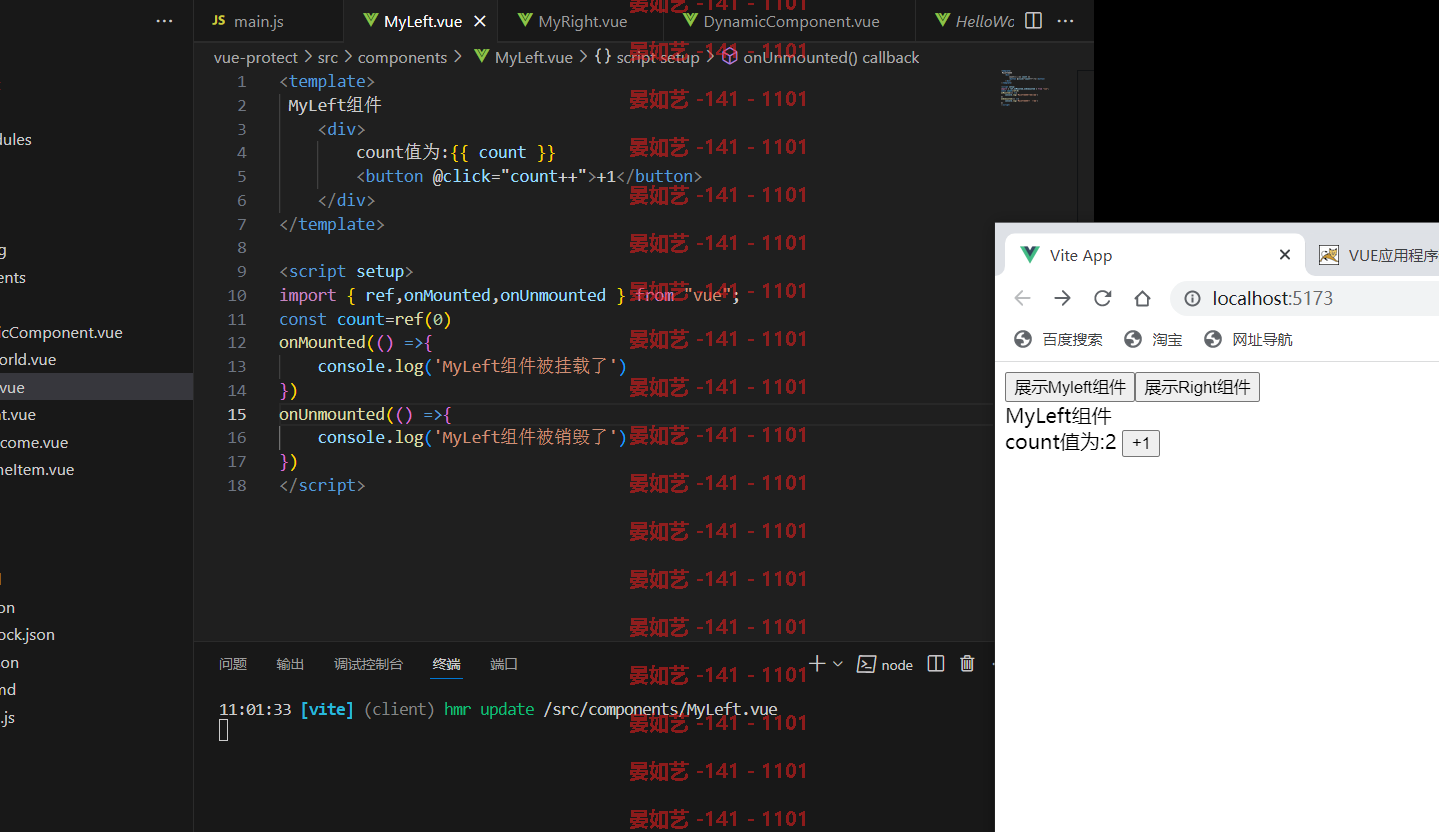Open the file ending in ock.json
Screen dimensions: 1439x832
pyautogui.click(x=28, y=635)
